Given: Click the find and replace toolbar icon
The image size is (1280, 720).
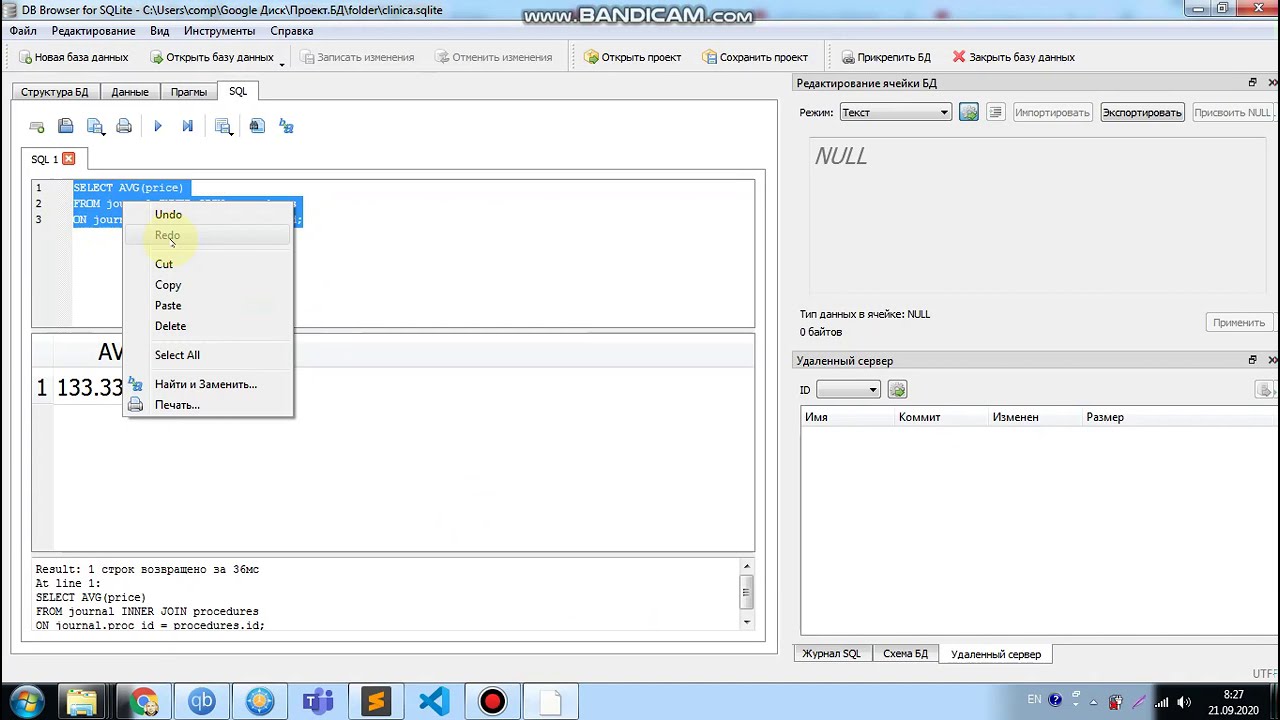Looking at the screenshot, I should (287, 126).
